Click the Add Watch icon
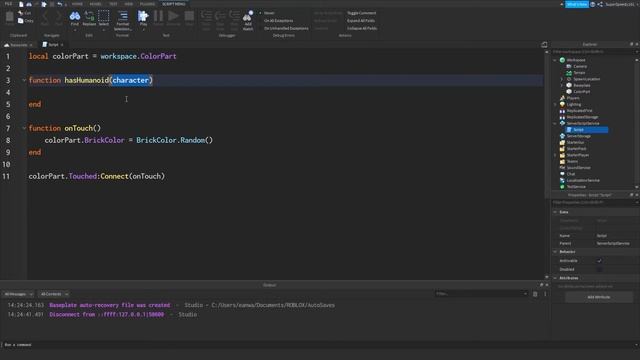 248,16
